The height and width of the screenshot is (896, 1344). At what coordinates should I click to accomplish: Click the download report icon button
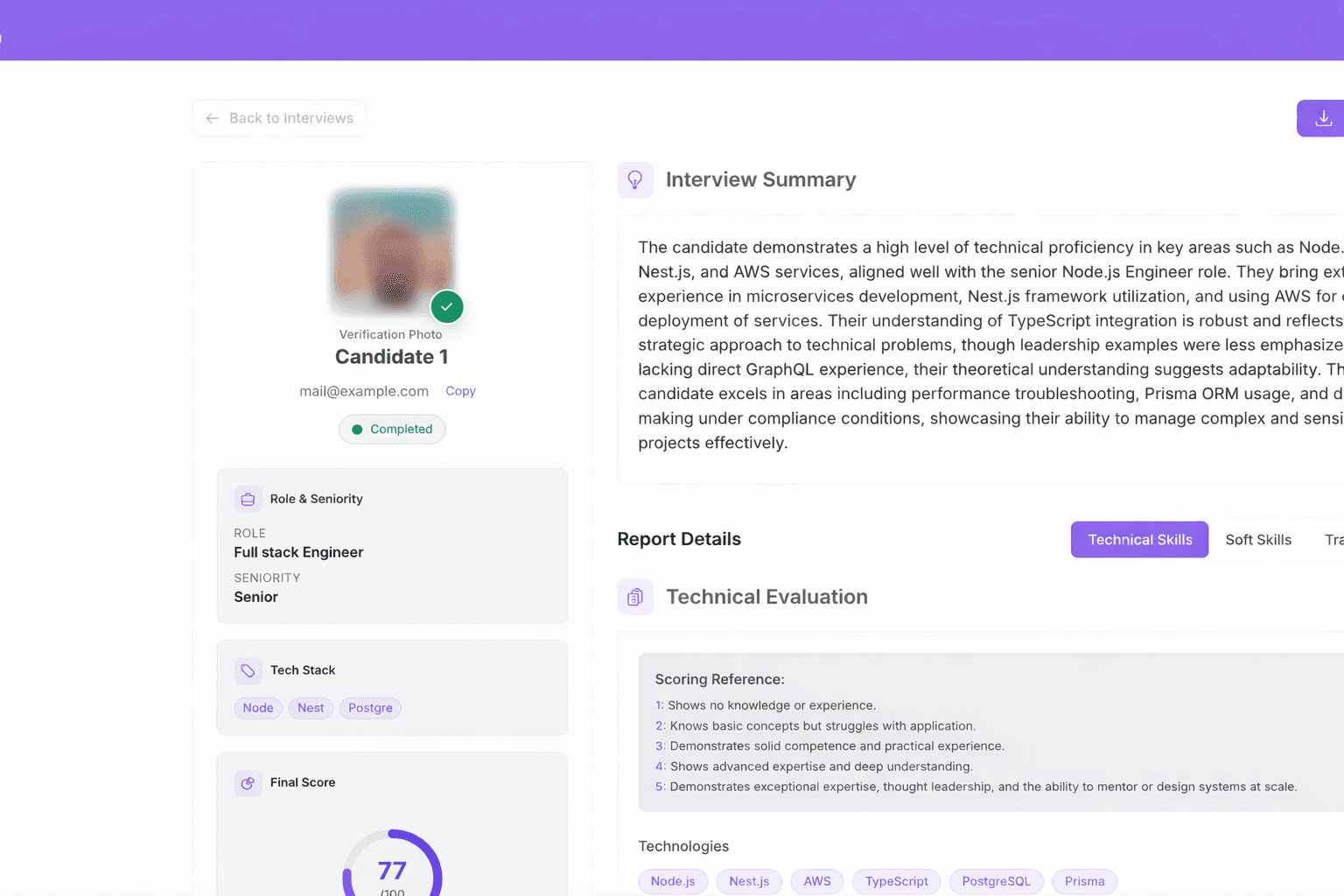1322,118
